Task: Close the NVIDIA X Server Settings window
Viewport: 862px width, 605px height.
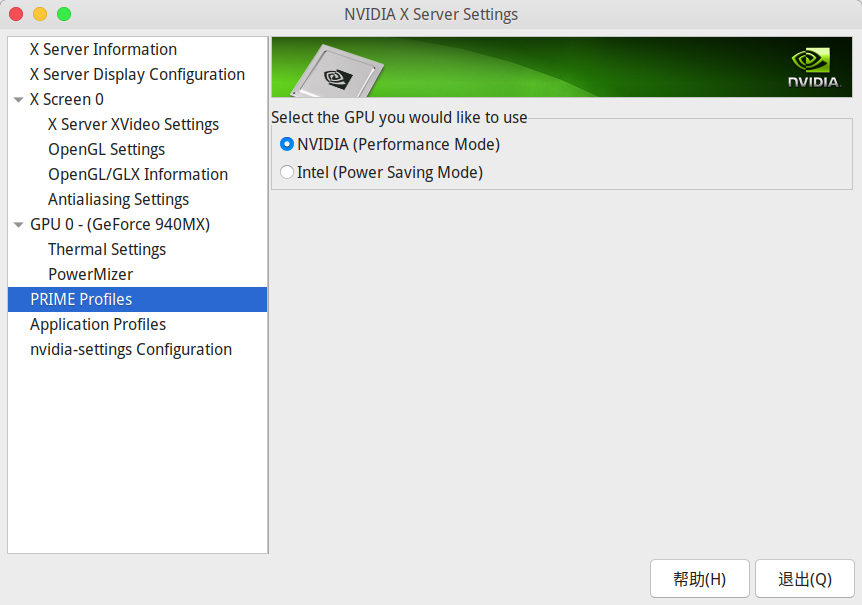Action: [16, 14]
